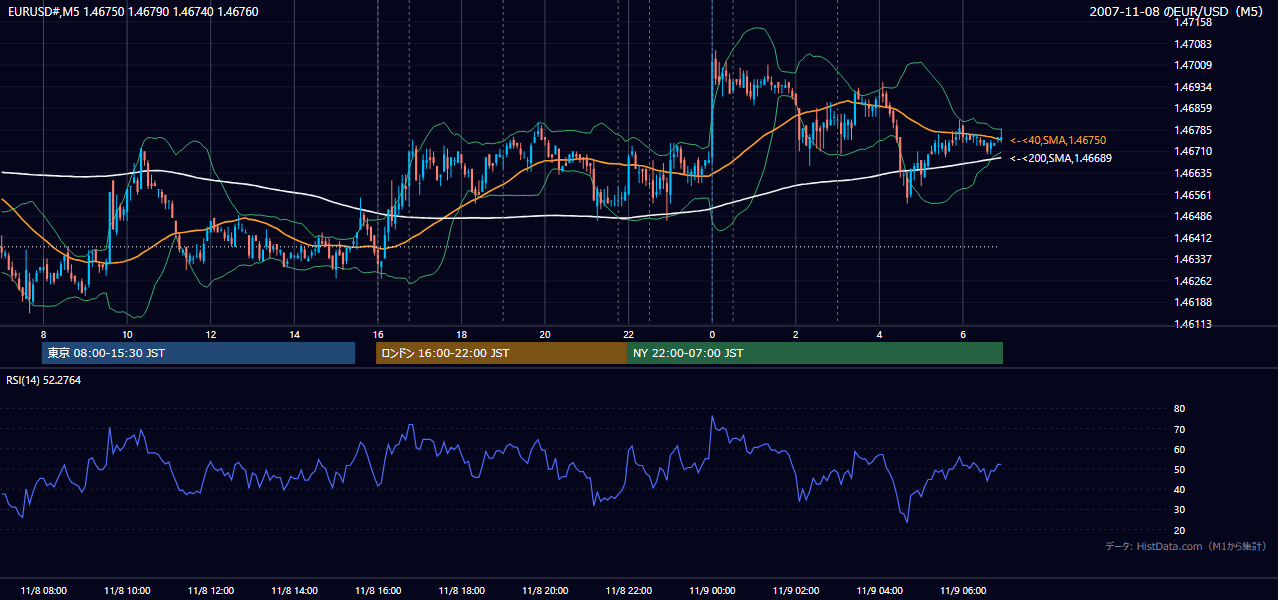This screenshot has height=600, width=1278.
Task: Select the 40 SMA 1.46750 label
Action: coord(1058,141)
